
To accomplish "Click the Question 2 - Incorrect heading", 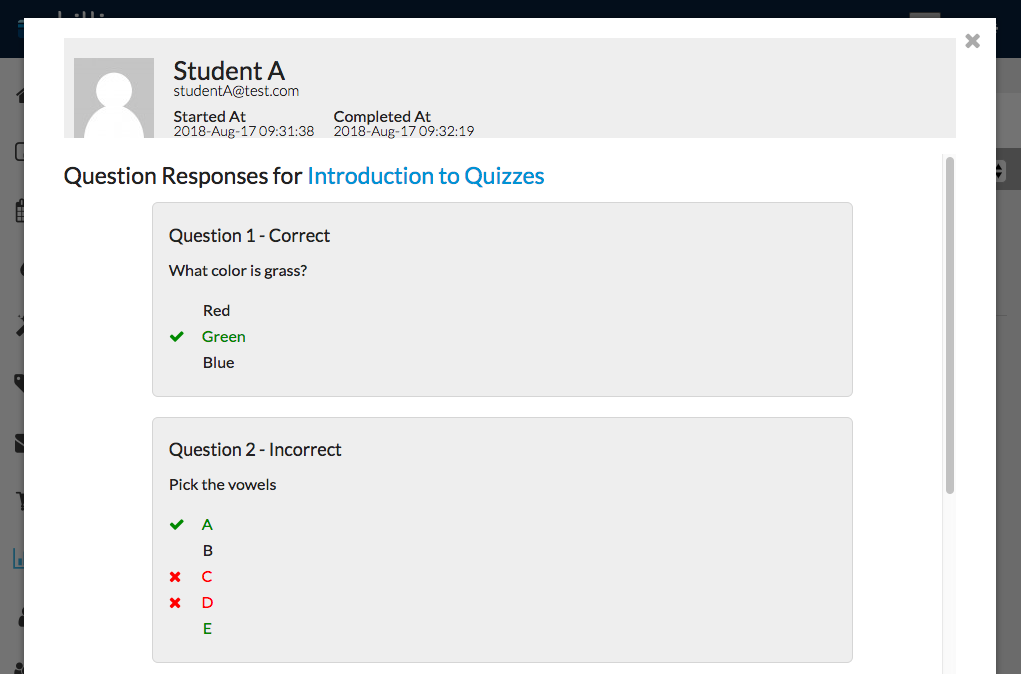I will (255, 450).
